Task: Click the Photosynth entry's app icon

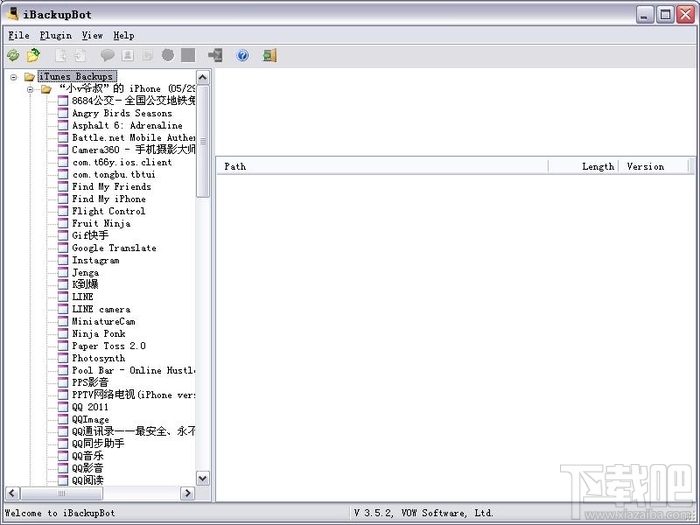Action: pos(63,358)
